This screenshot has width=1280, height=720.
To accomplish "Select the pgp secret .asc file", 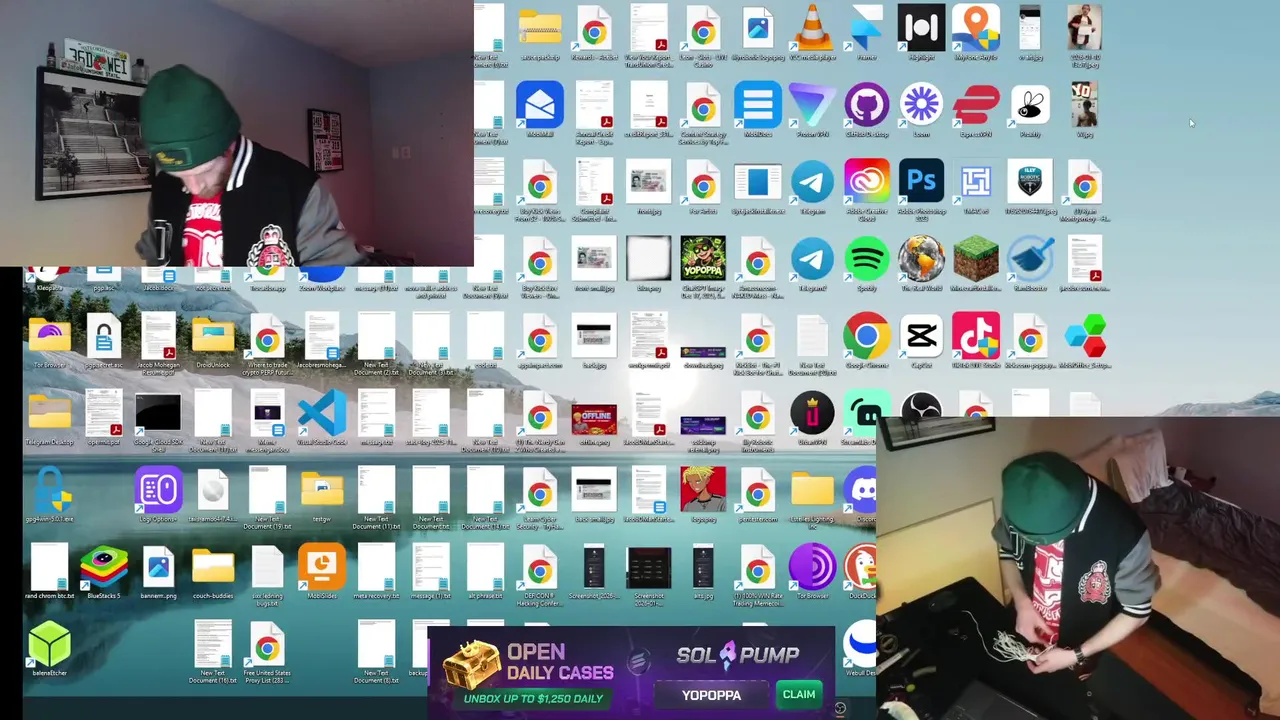I will (104, 336).
